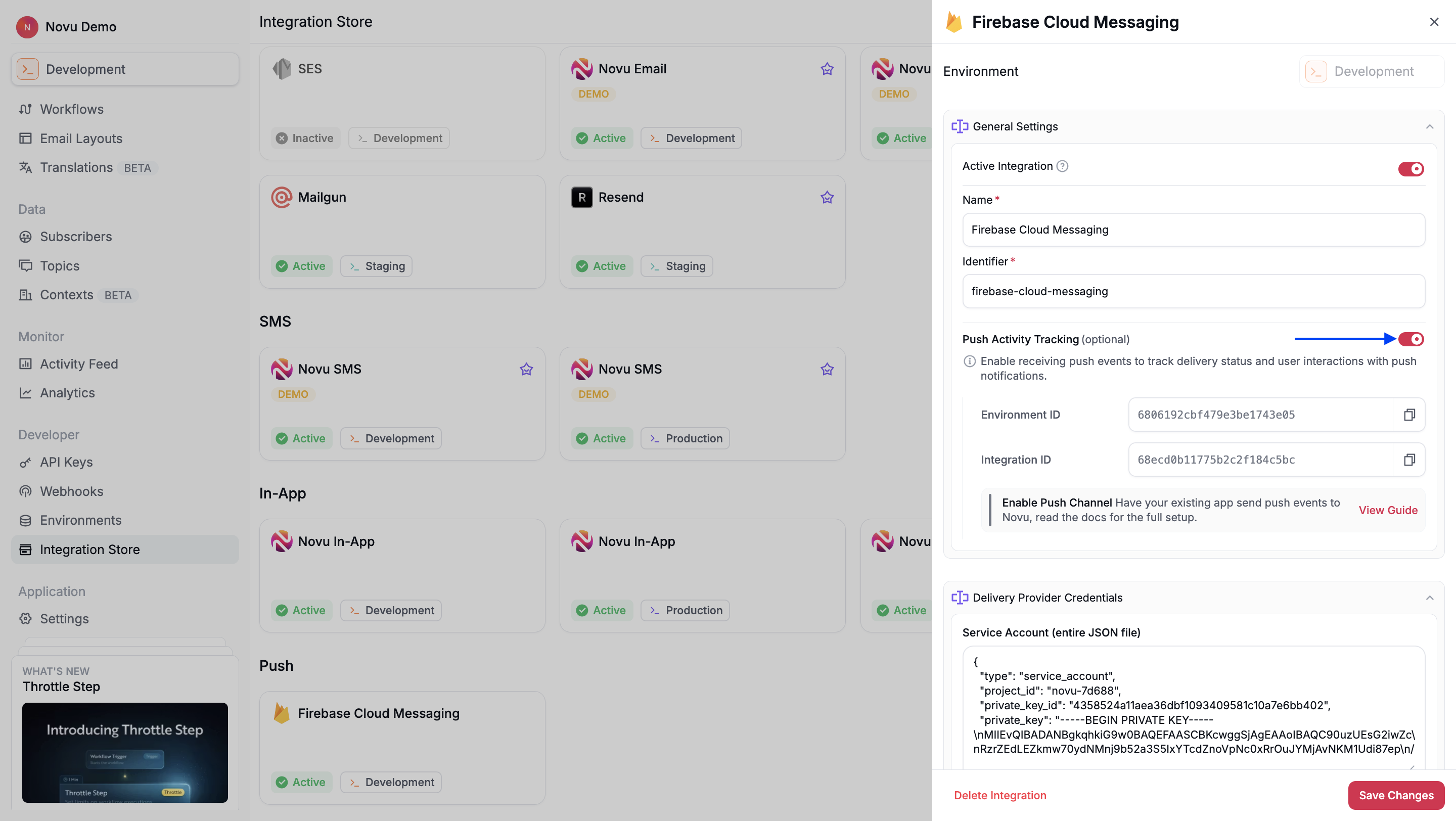
Task: Collapse the Delivery Provider Credentials section
Action: (x=1430, y=598)
